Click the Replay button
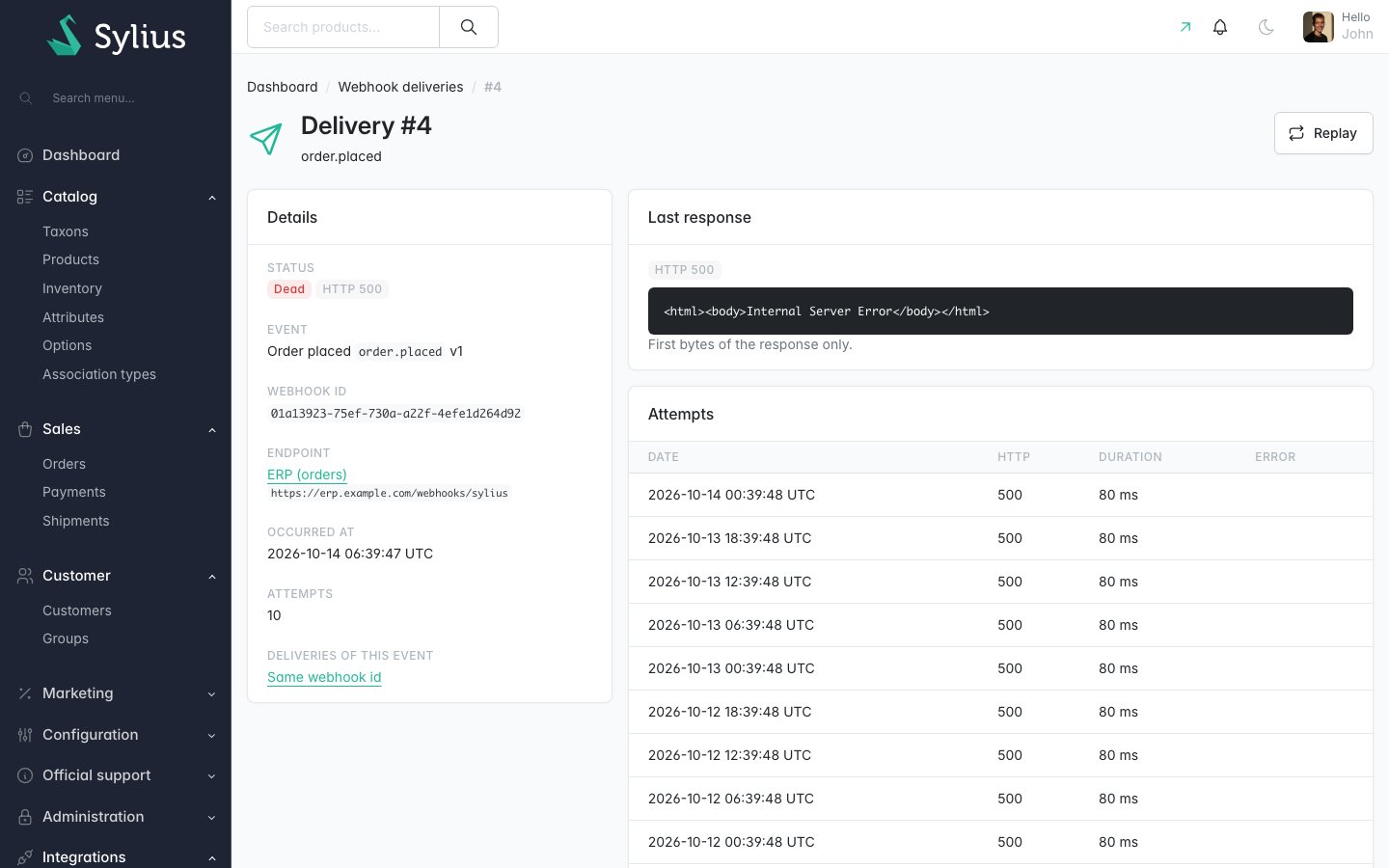 coord(1323,133)
